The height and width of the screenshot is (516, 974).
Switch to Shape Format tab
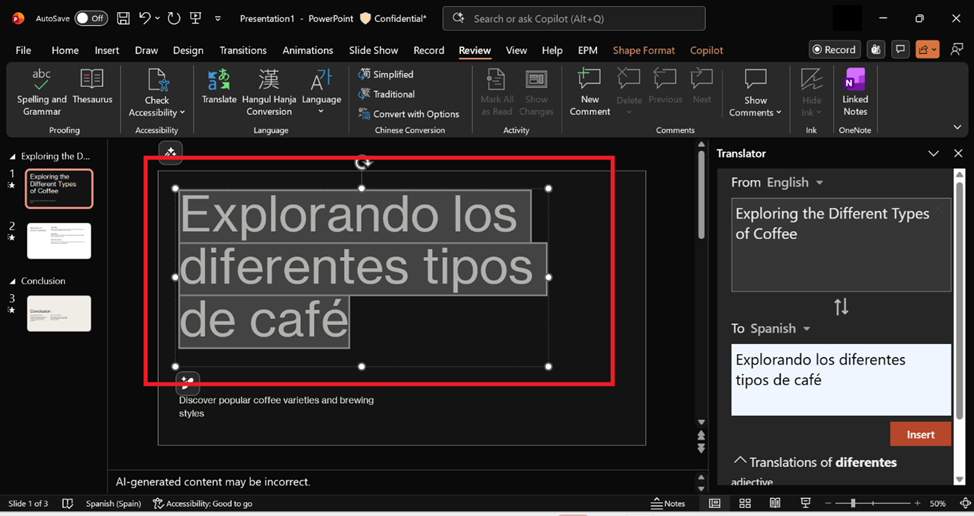[644, 50]
